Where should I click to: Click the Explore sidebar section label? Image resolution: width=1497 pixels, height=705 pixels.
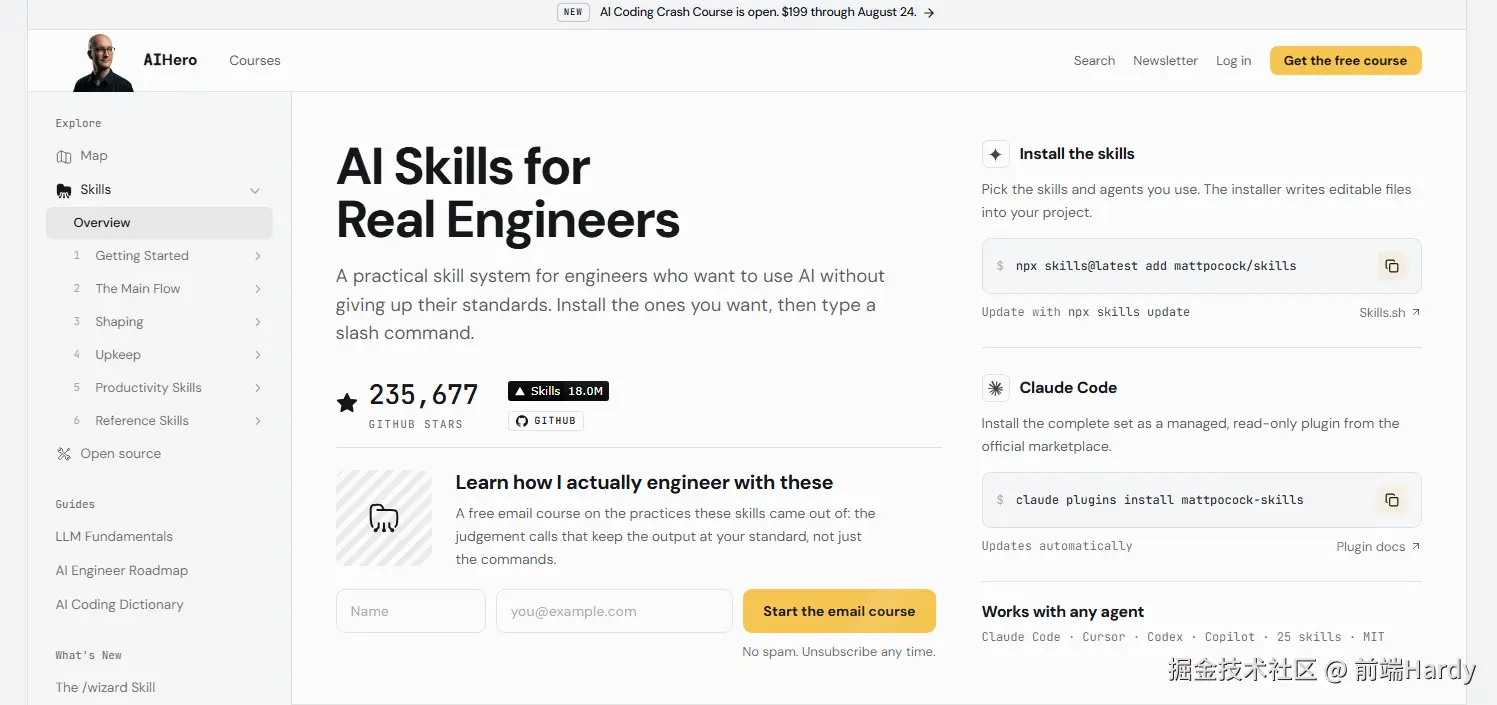(78, 124)
